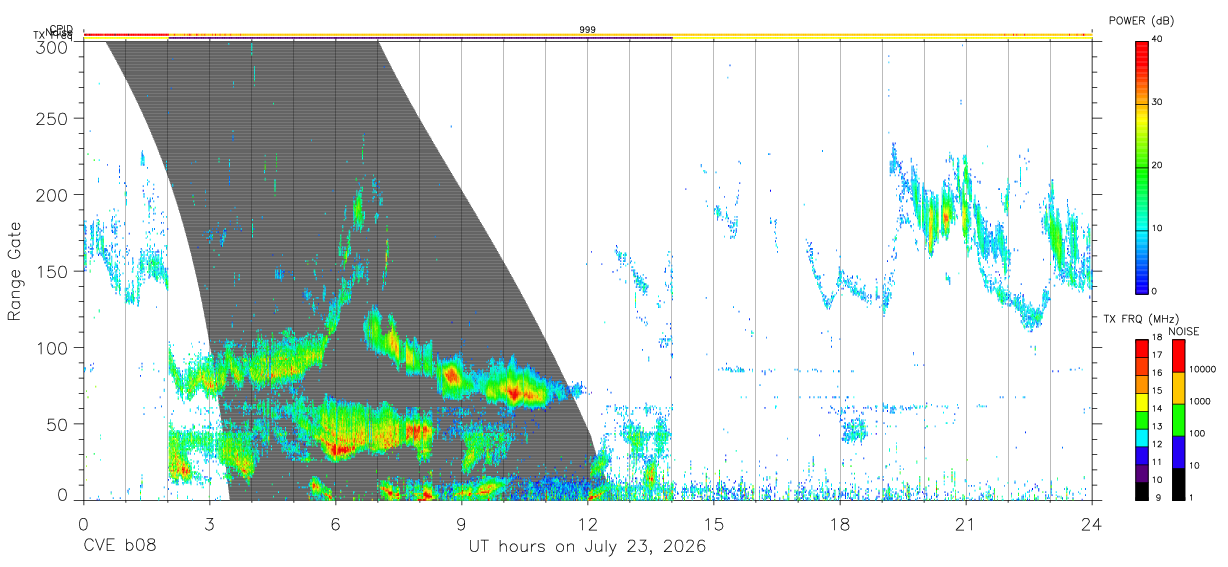Click the 250 tick on Range Gate axis
Screen dimensions: 1228x567
(x=53, y=118)
